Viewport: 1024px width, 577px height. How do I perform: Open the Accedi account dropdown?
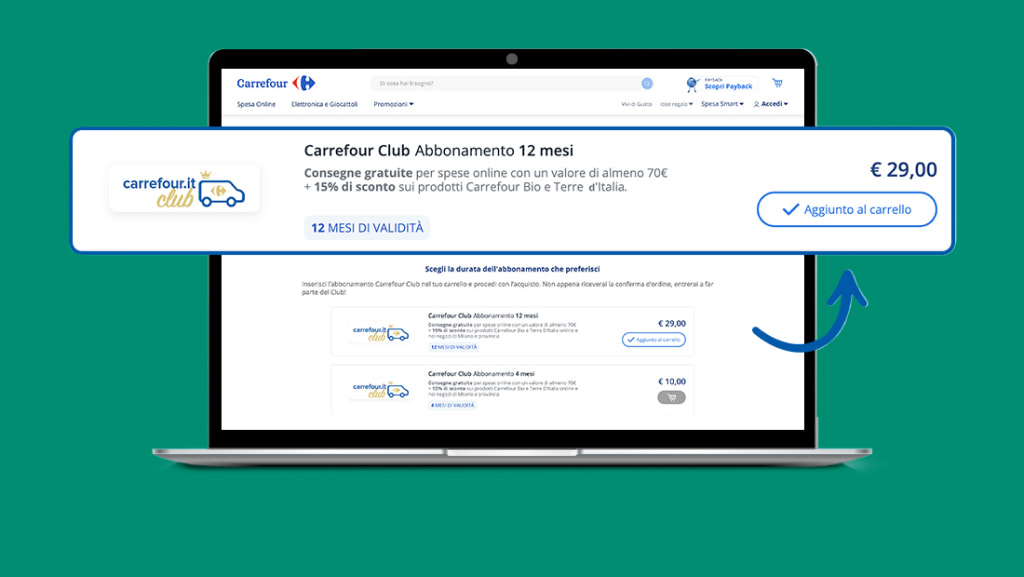[x=774, y=104]
